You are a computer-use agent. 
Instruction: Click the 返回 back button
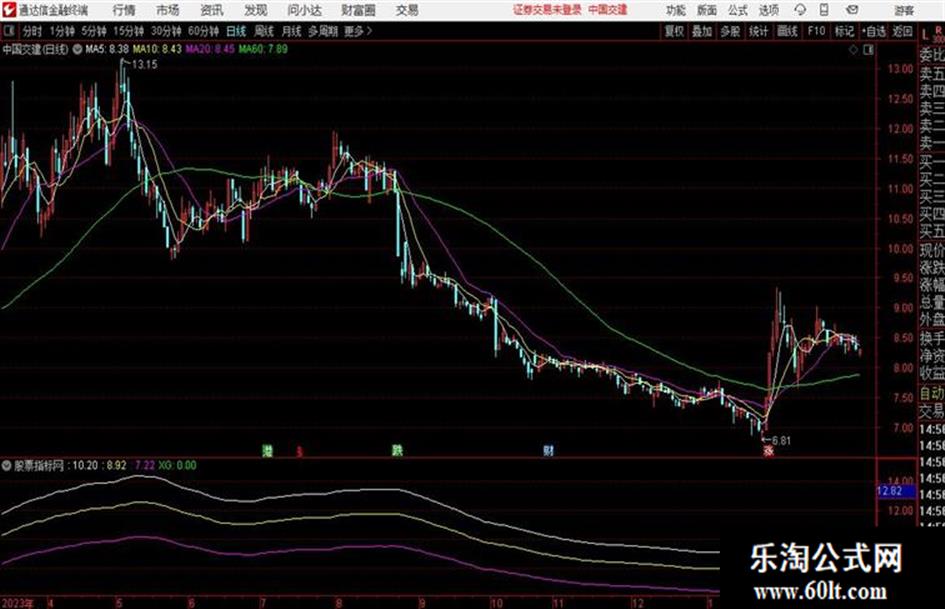(x=902, y=31)
